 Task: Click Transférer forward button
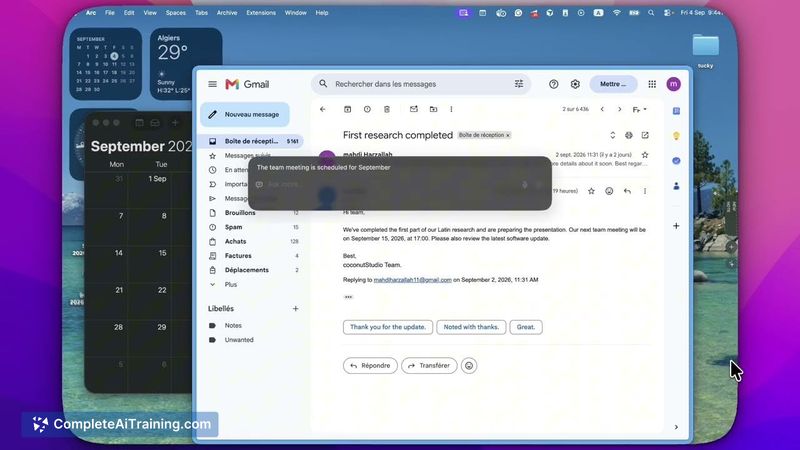tap(429, 365)
